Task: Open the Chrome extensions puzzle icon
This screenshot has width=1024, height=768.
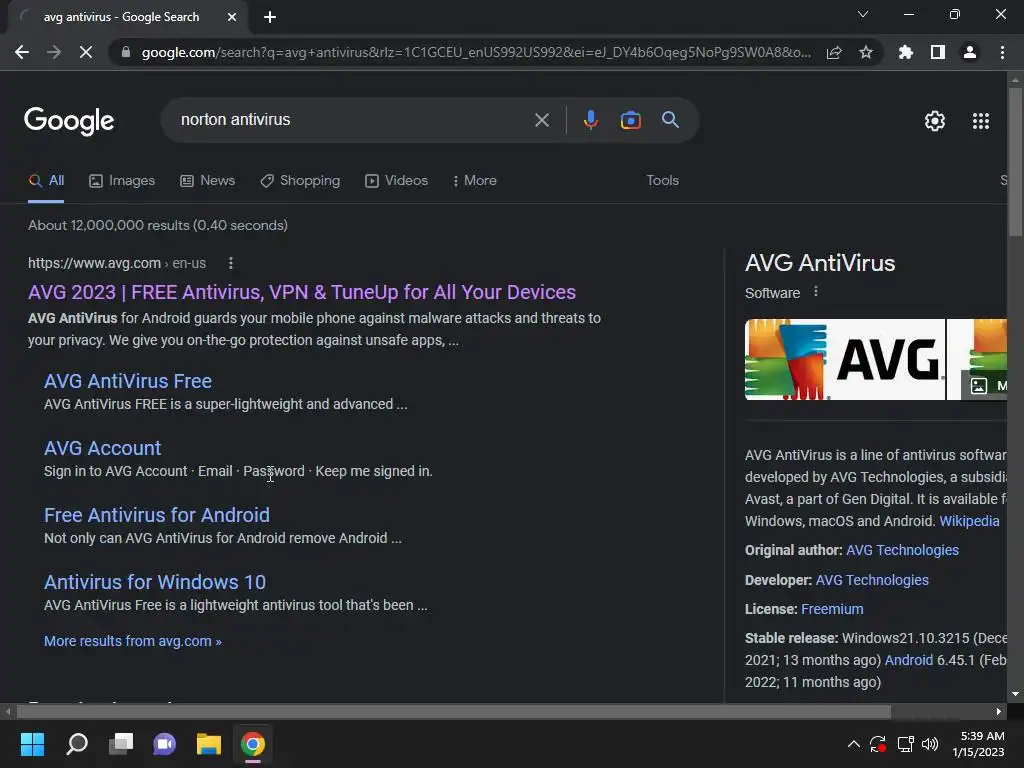Action: (906, 52)
